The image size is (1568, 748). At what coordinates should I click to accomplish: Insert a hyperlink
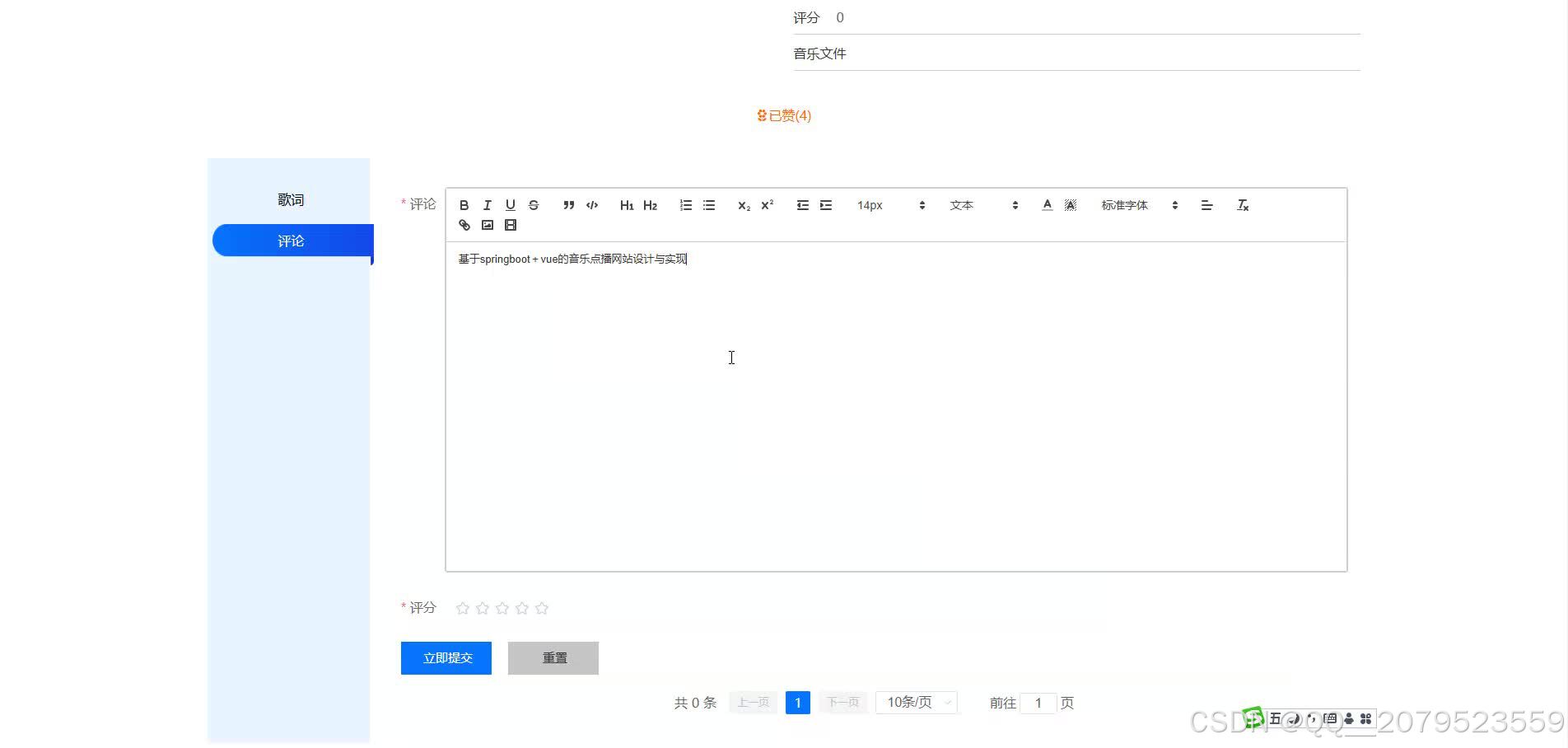coord(464,225)
